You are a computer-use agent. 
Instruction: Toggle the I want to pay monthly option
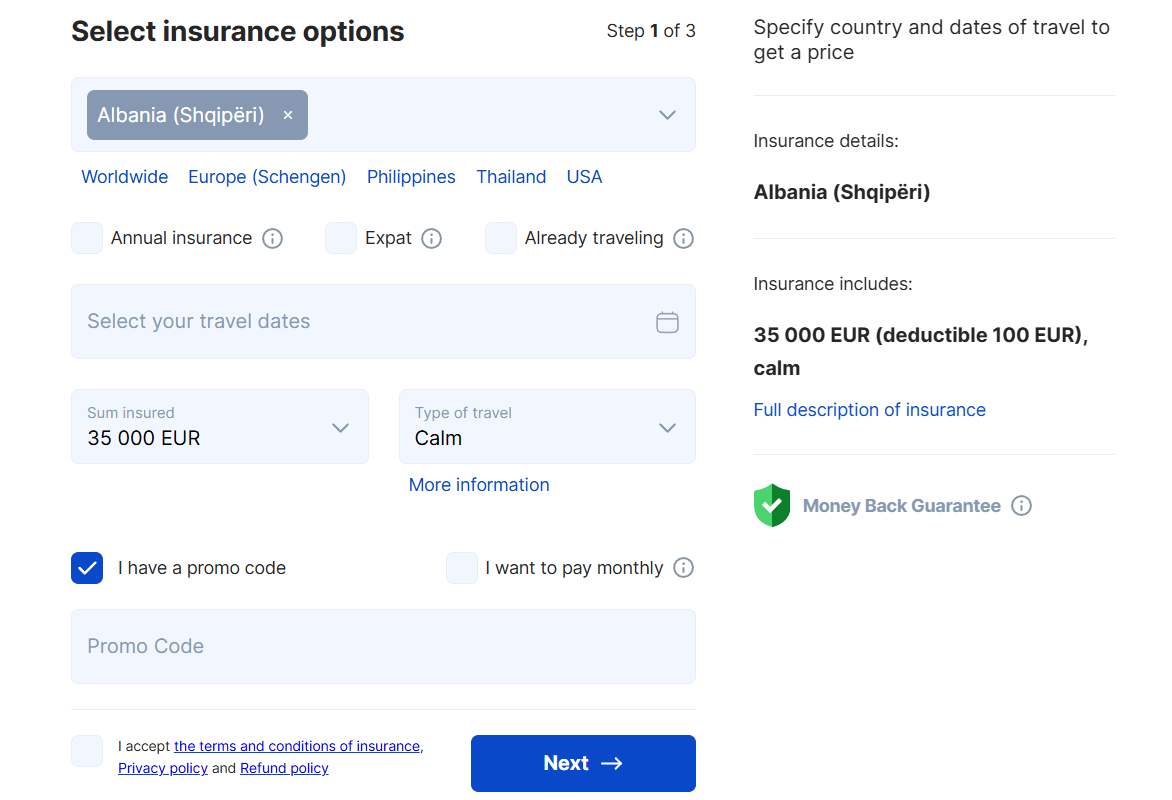click(x=462, y=567)
